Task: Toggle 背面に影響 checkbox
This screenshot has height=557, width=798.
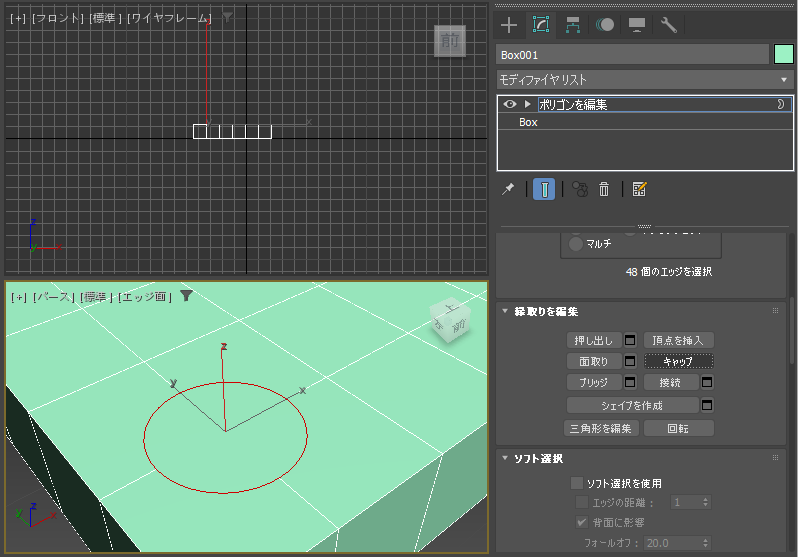Action: click(582, 522)
